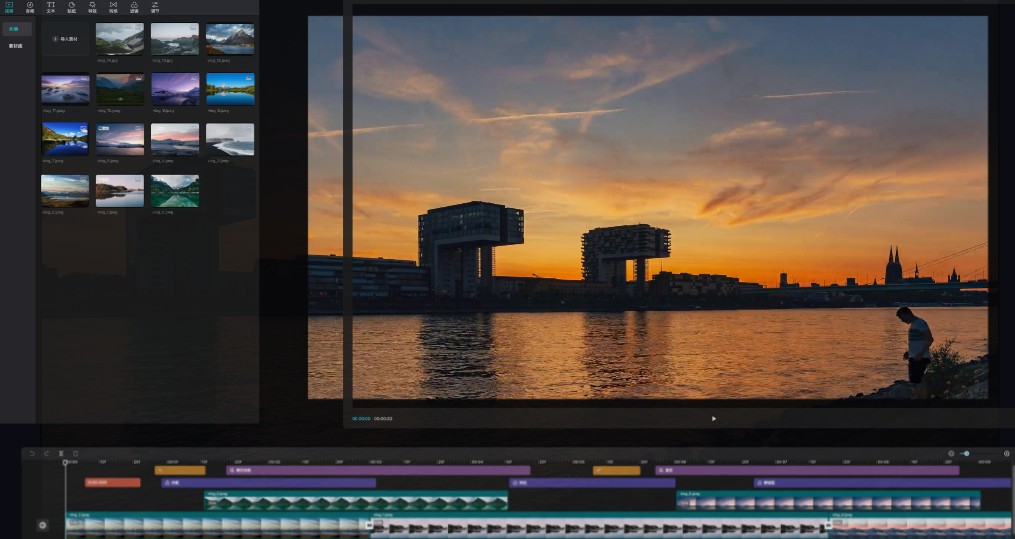Click the delete trash icon above timeline
Screen dimensions: 1015x539
[x=75, y=453]
